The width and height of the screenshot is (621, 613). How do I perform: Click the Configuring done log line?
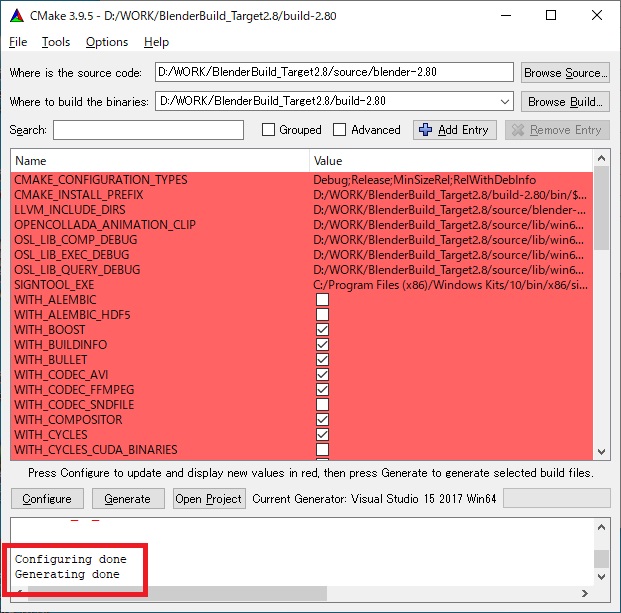[70, 559]
